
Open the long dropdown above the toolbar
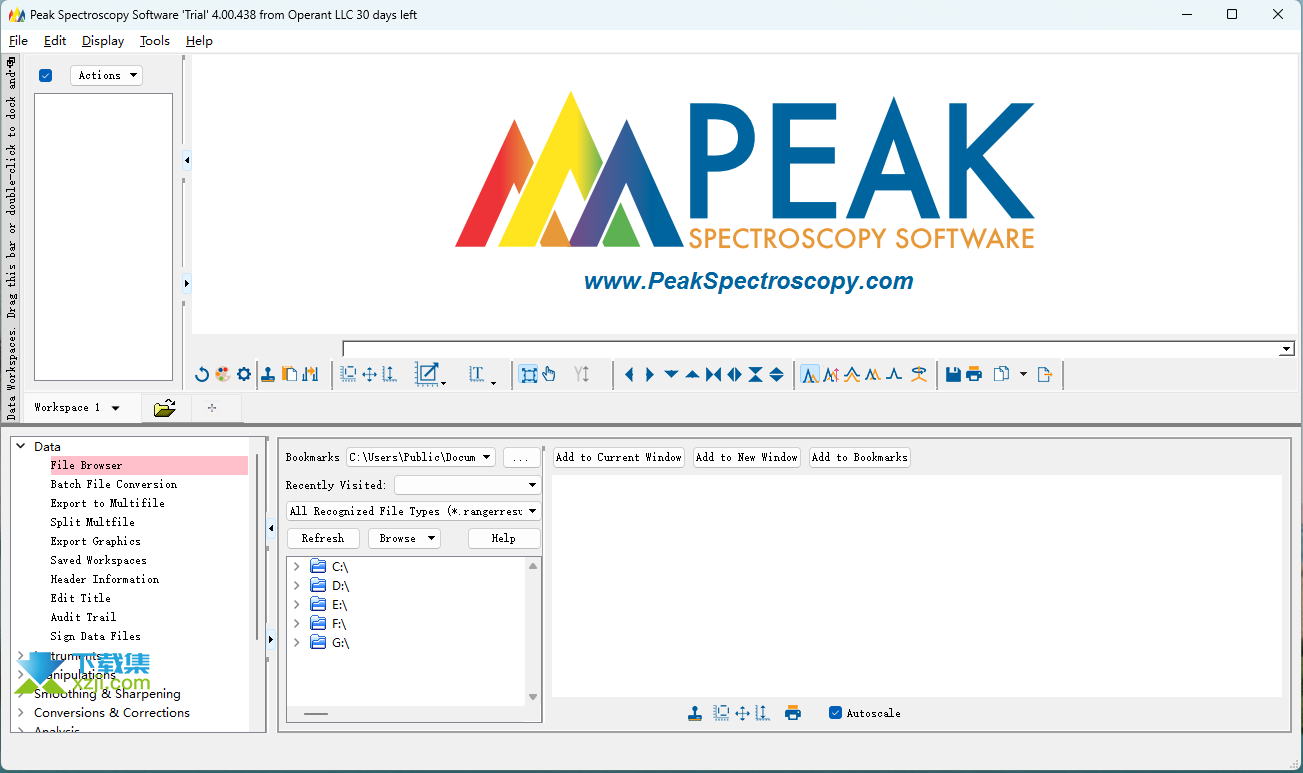pyautogui.click(x=818, y=349)
